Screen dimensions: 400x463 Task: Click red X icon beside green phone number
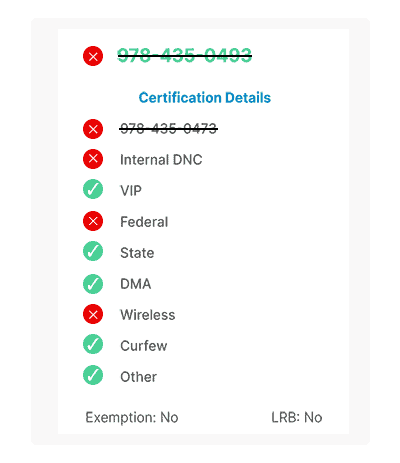click(x=93, y=56)
